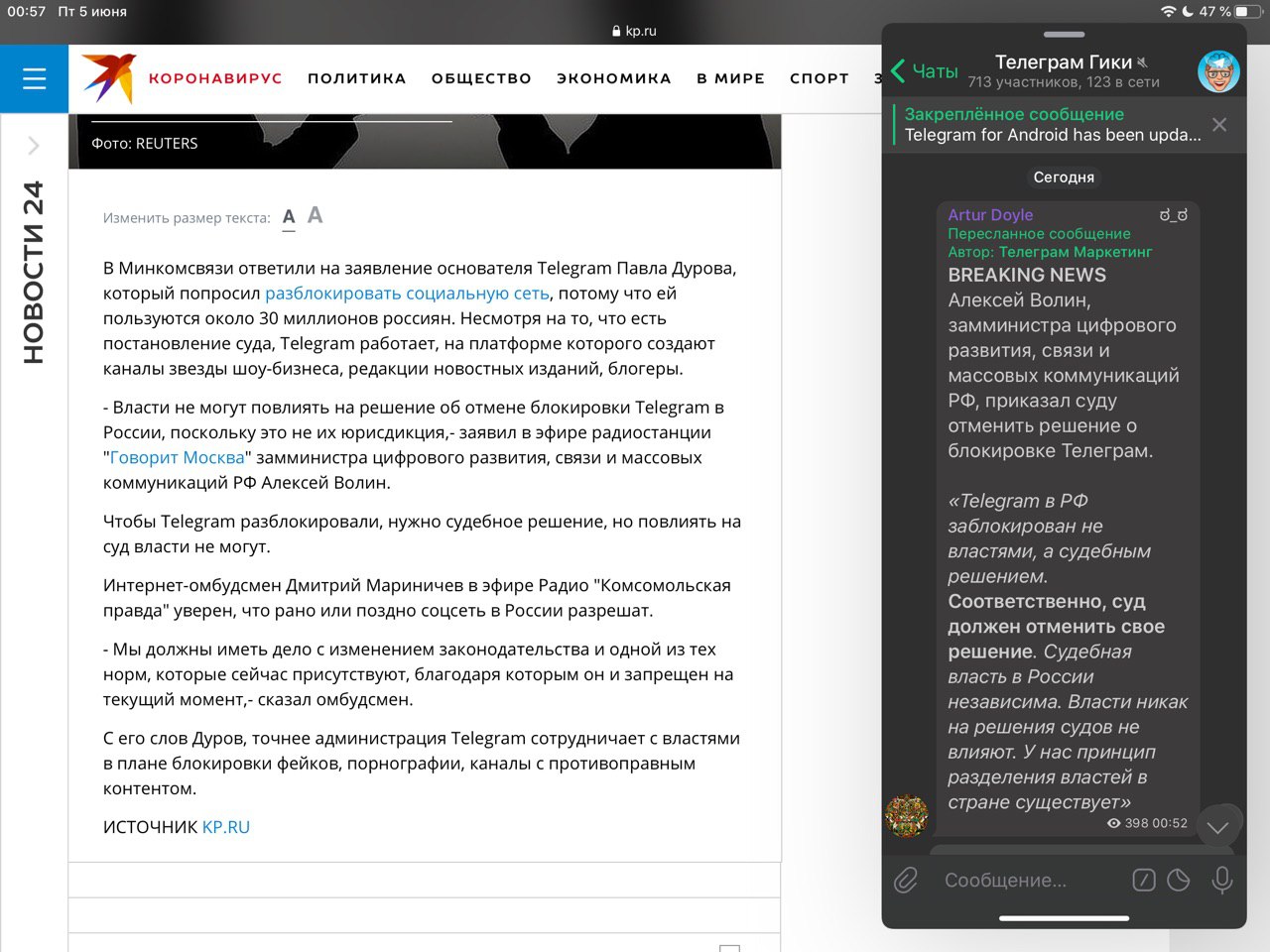Open Artur Doyle's profile from message name
This screenshot has height=952, width=1270.
[x=990, y=215]
